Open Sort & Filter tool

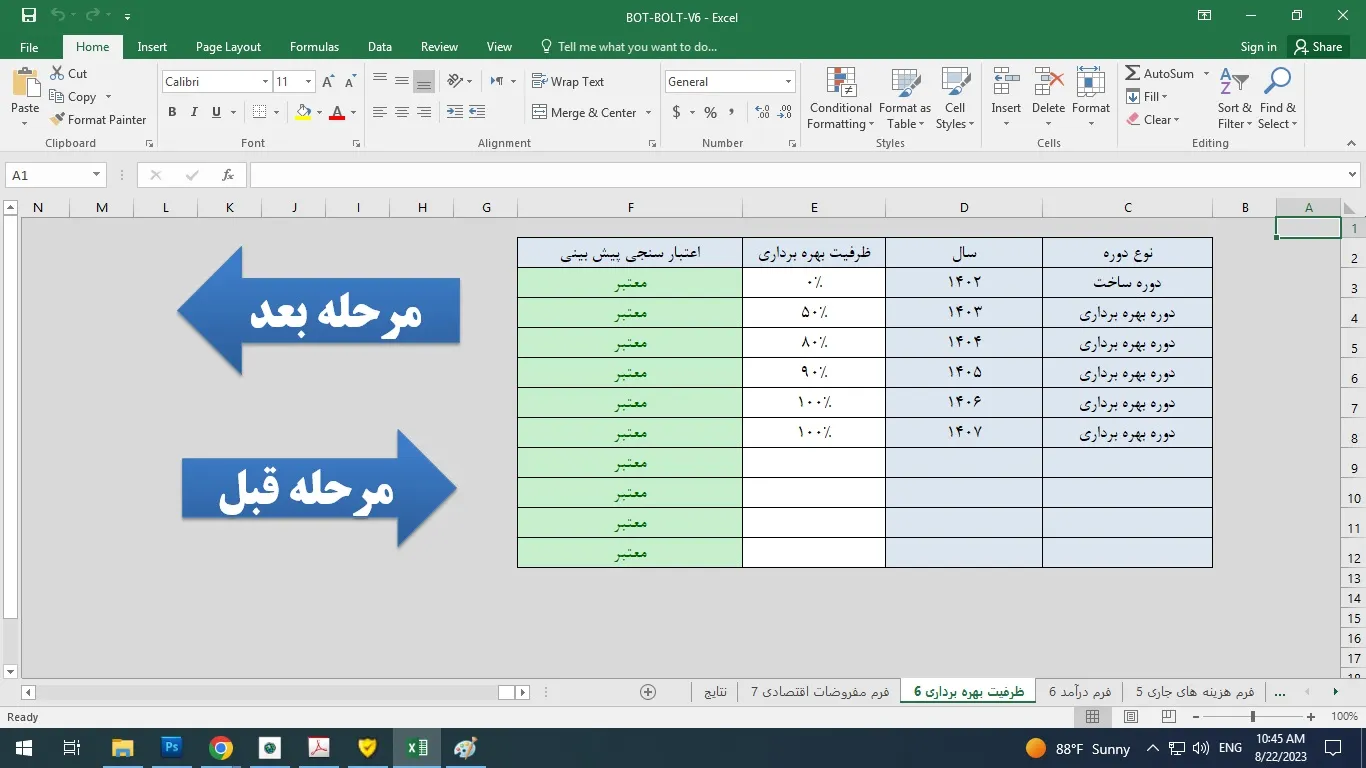click(x=1234, y=100)
